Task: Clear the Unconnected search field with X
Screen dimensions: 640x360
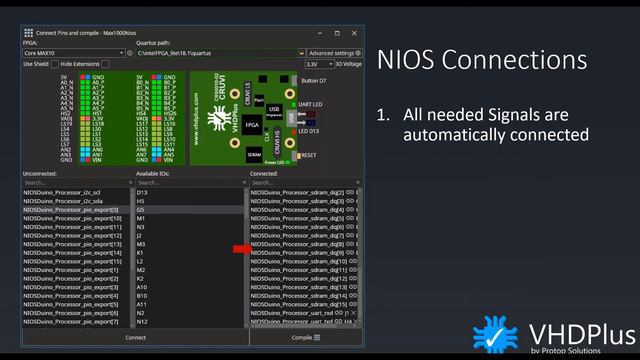Action: pos(131,182)
